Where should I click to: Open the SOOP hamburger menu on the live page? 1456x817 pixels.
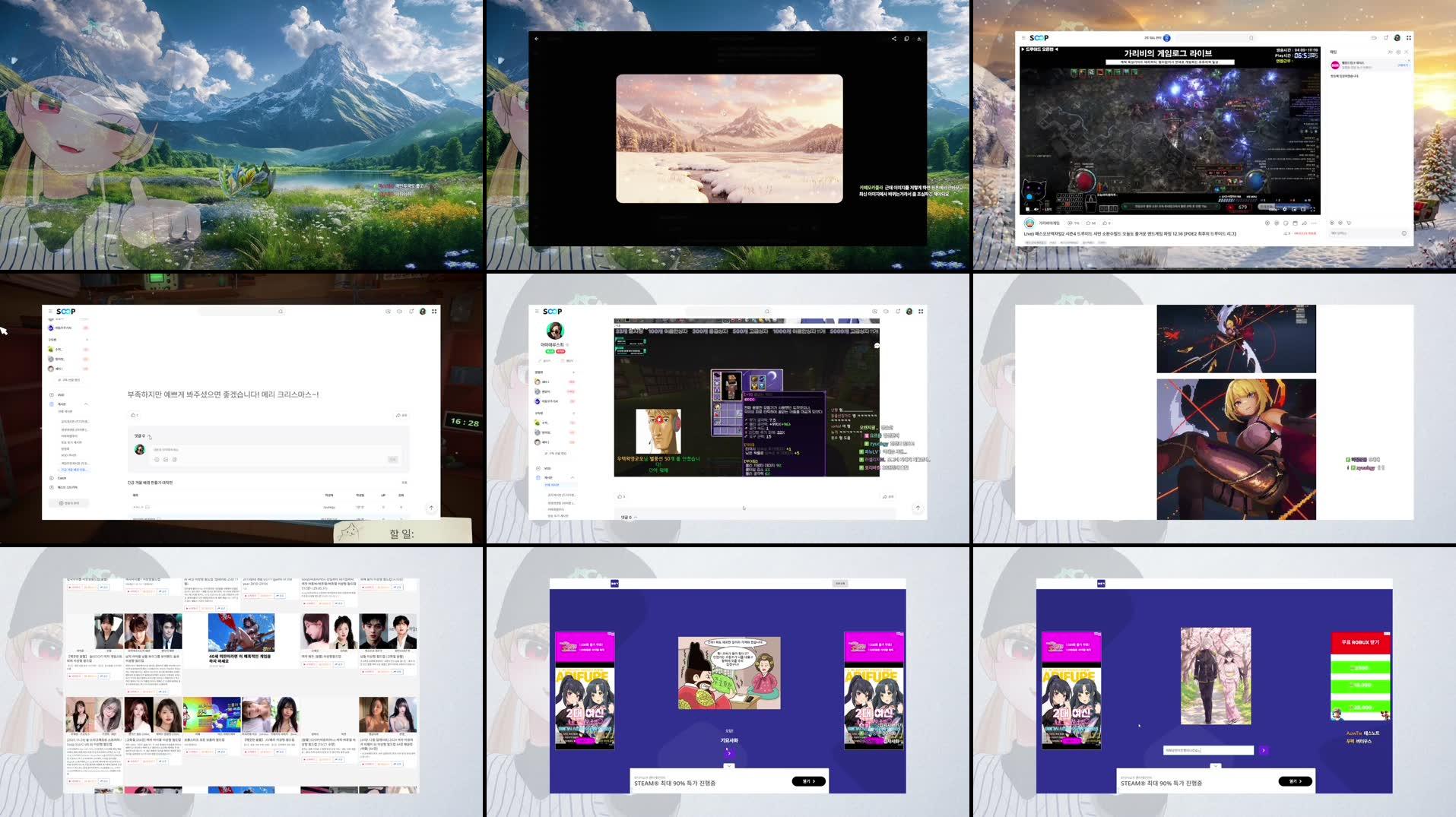point(1023,37)
